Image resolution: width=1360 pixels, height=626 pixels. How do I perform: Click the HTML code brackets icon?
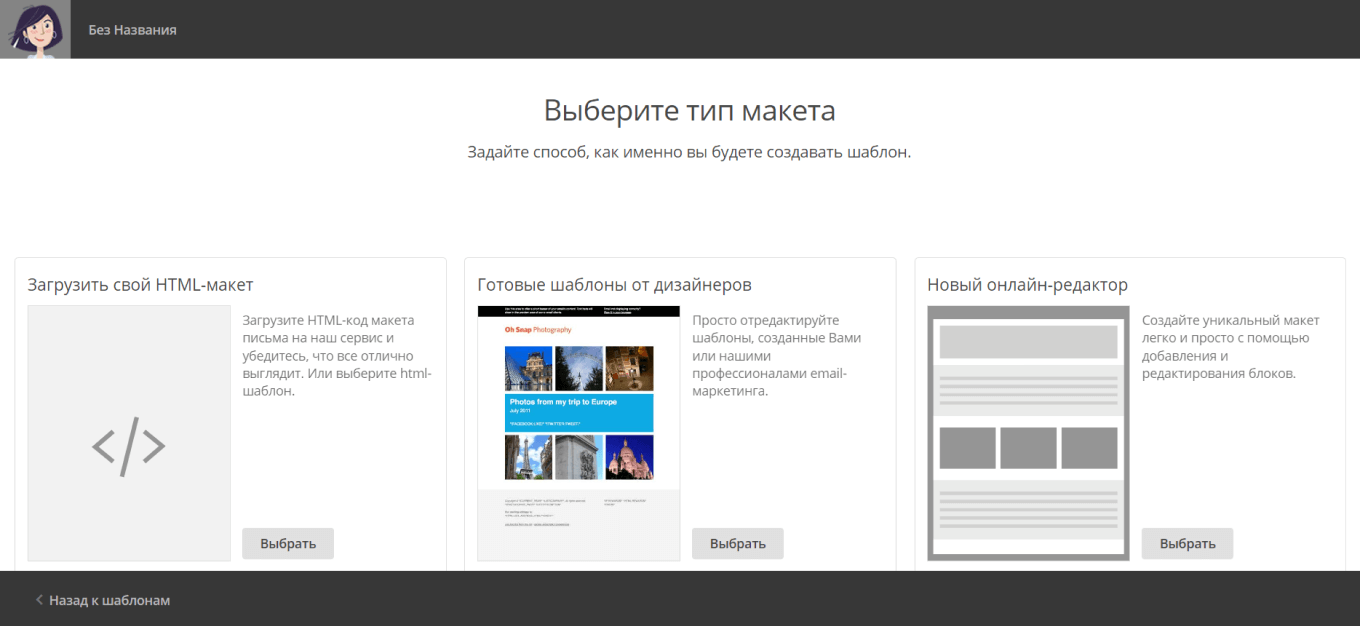point(129,445)
